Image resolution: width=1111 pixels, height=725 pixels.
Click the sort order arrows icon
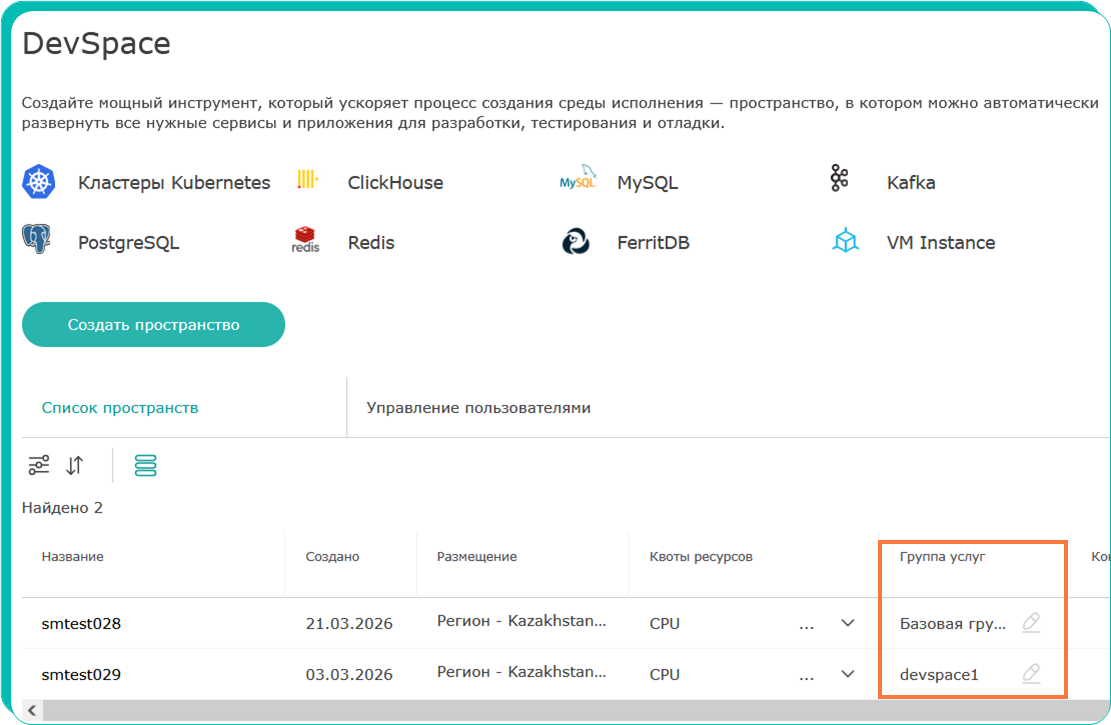click(x=75, y=465)
